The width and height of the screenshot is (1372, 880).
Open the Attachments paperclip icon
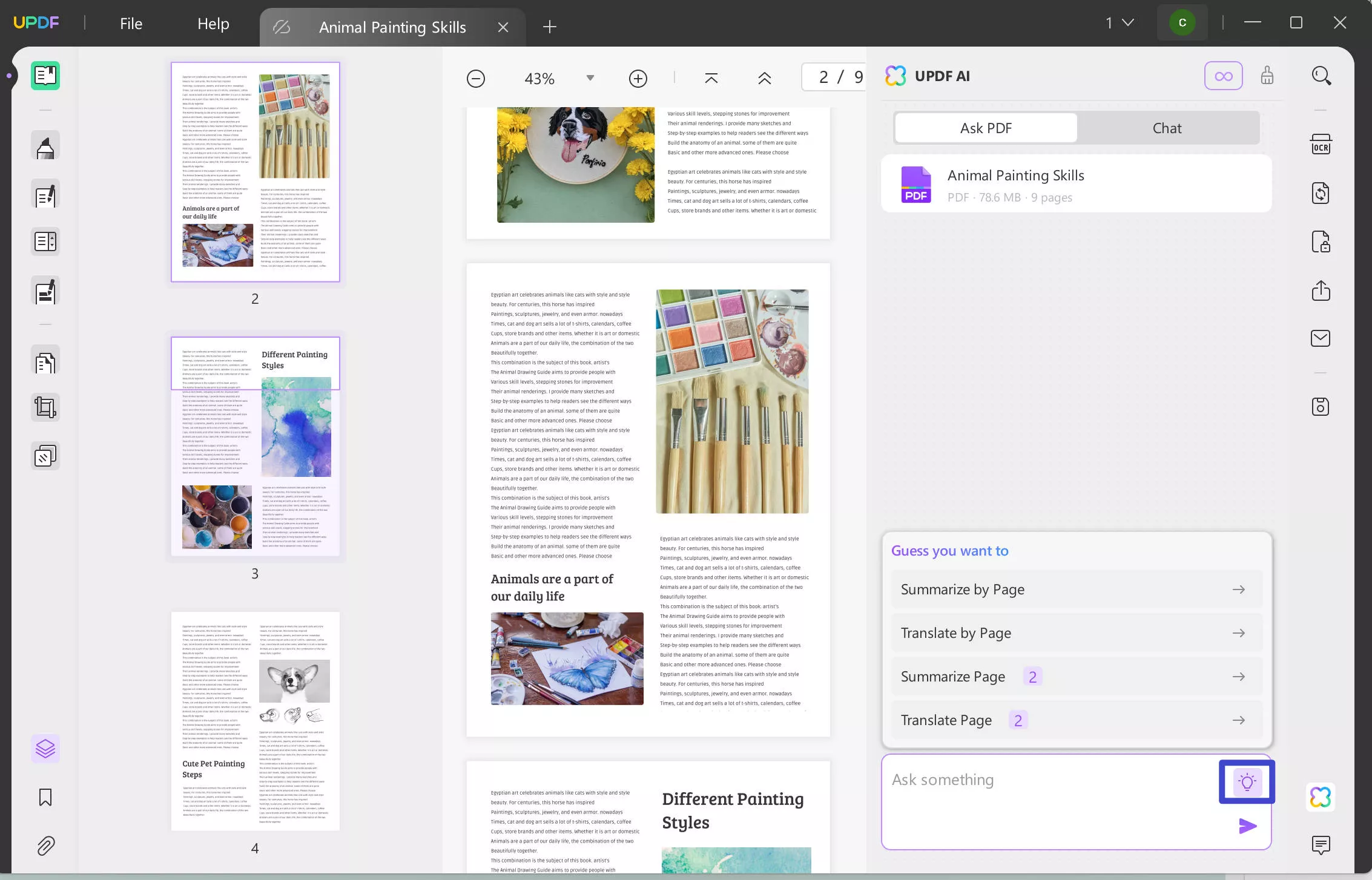pos(45,846)
